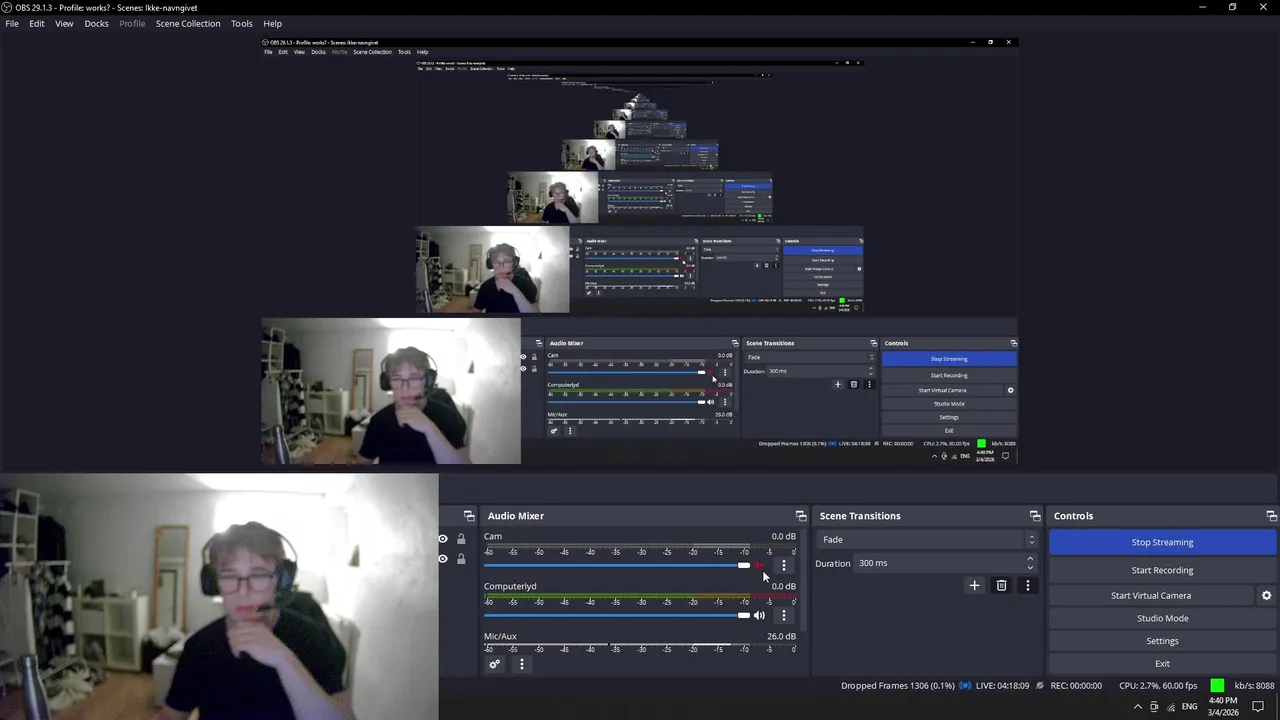This screenshot has width=1280, height=720.
Task: Float the Audio Mixer dock
Action: (x=800, y=516)
